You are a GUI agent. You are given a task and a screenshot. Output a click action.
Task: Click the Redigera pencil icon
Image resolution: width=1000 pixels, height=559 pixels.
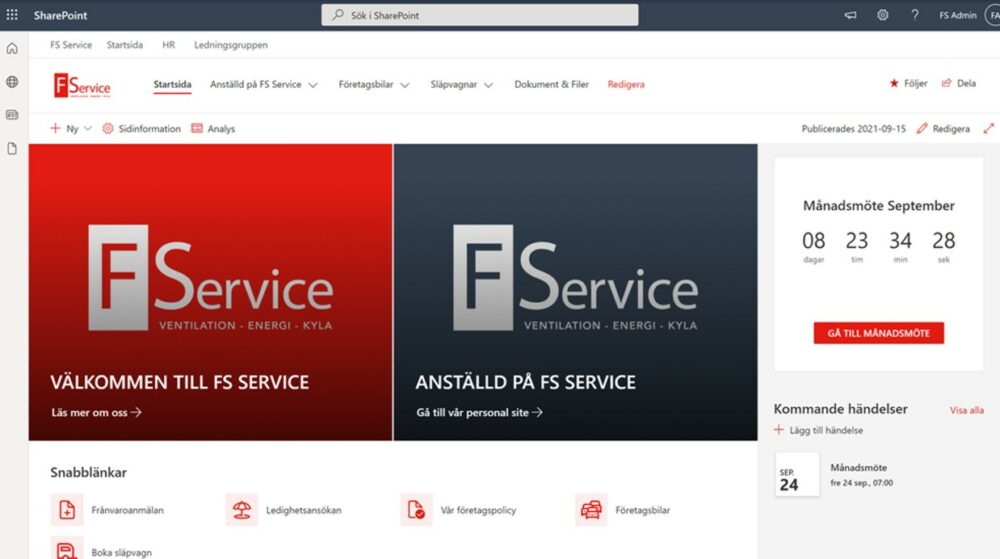(922, 128)
